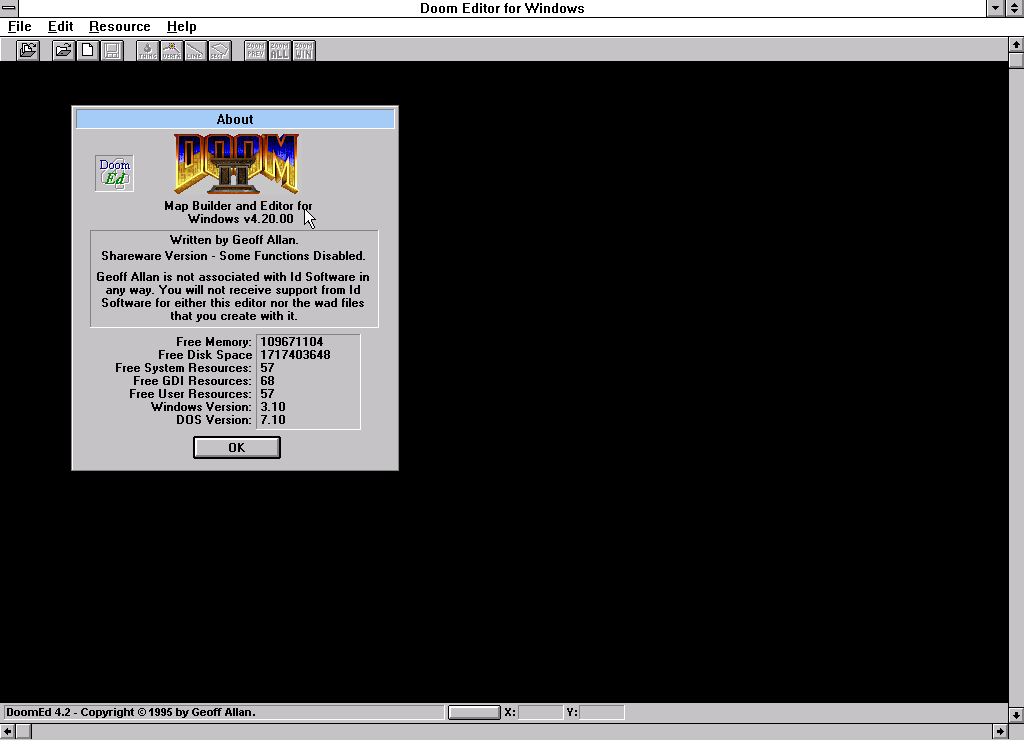Select the Line editing mode tool
Screen dimensions: 1024x740
pos(195,50)
